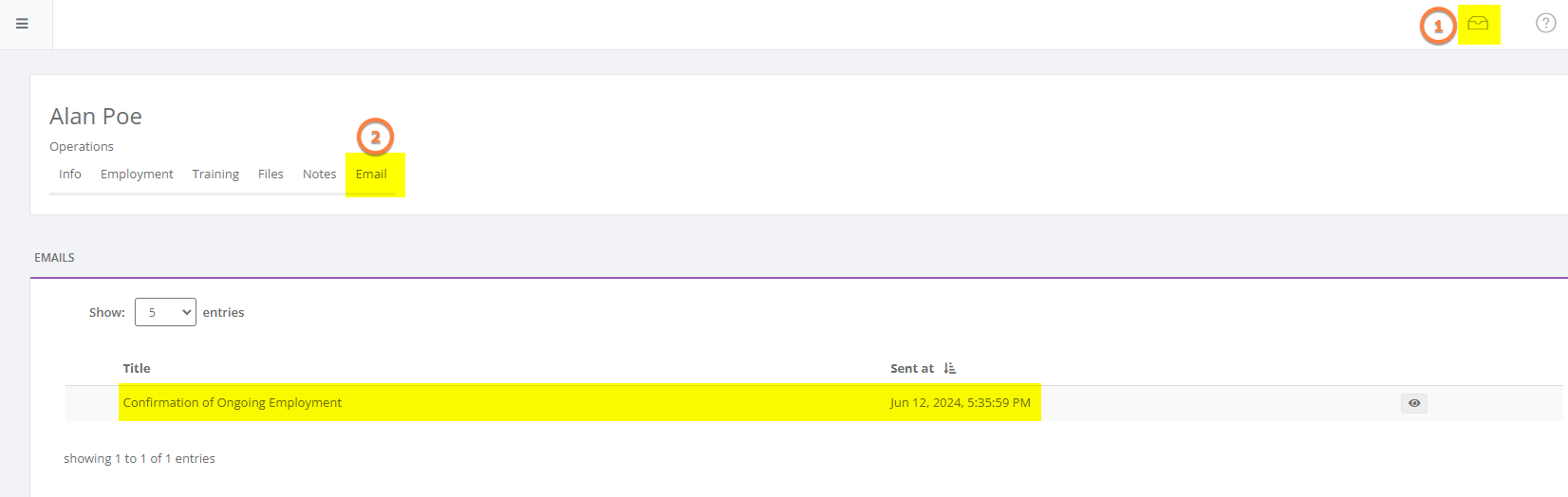Screen dimensions: 1568x497
Task: Switch to the Info tab
Action: (x=70, y=174)
